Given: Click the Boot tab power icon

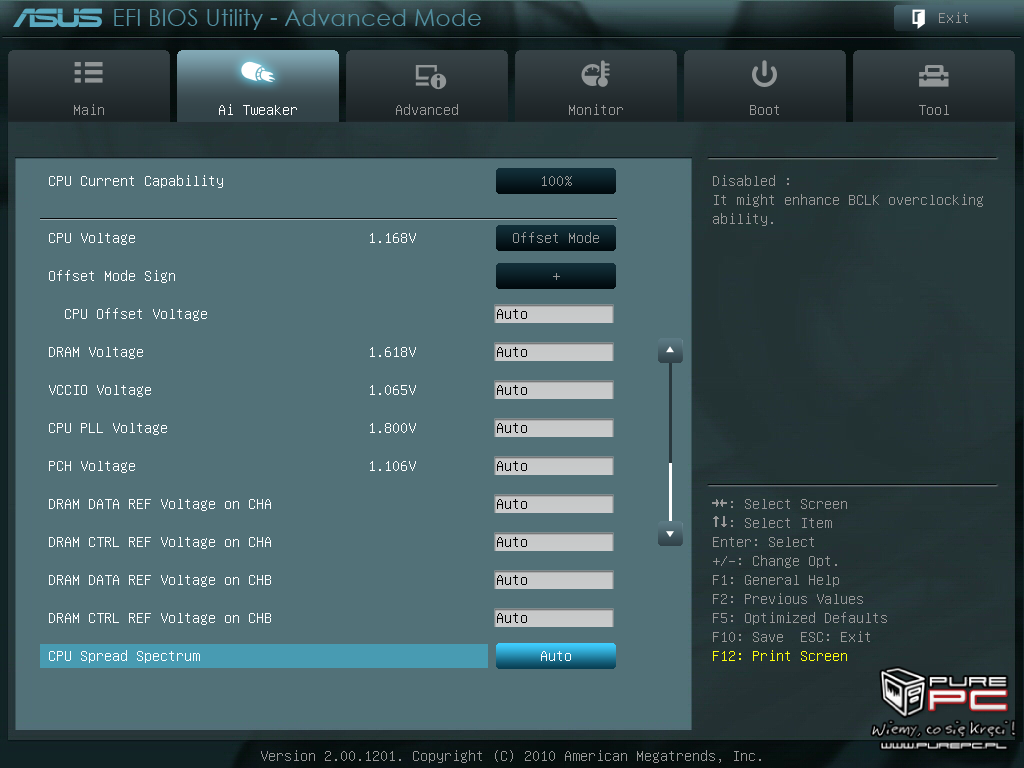Looking at the screenshot, I should pyautogui.click(x=764, y=74).
